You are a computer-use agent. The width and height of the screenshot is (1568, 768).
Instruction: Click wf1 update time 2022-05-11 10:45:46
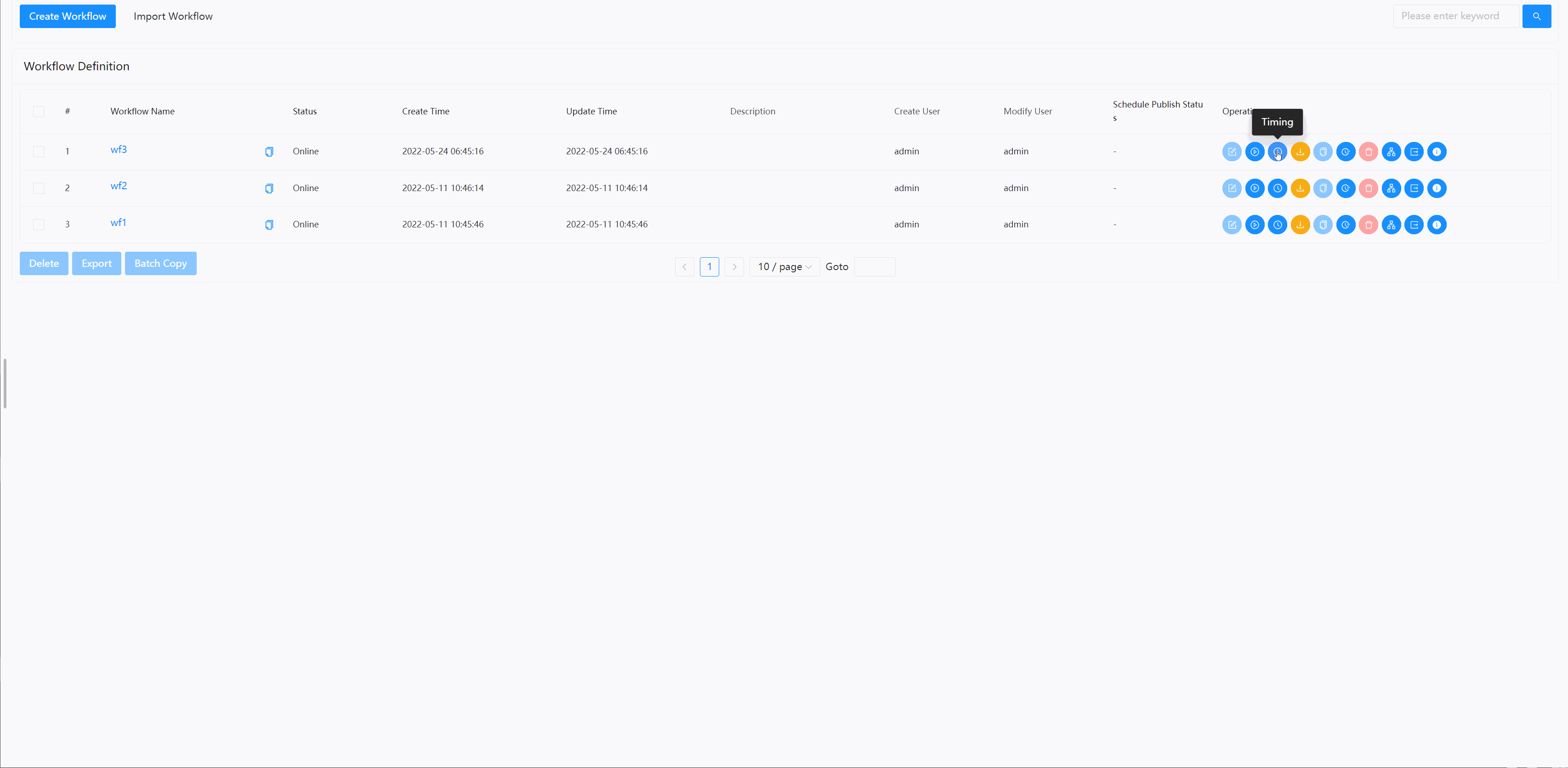606,225
